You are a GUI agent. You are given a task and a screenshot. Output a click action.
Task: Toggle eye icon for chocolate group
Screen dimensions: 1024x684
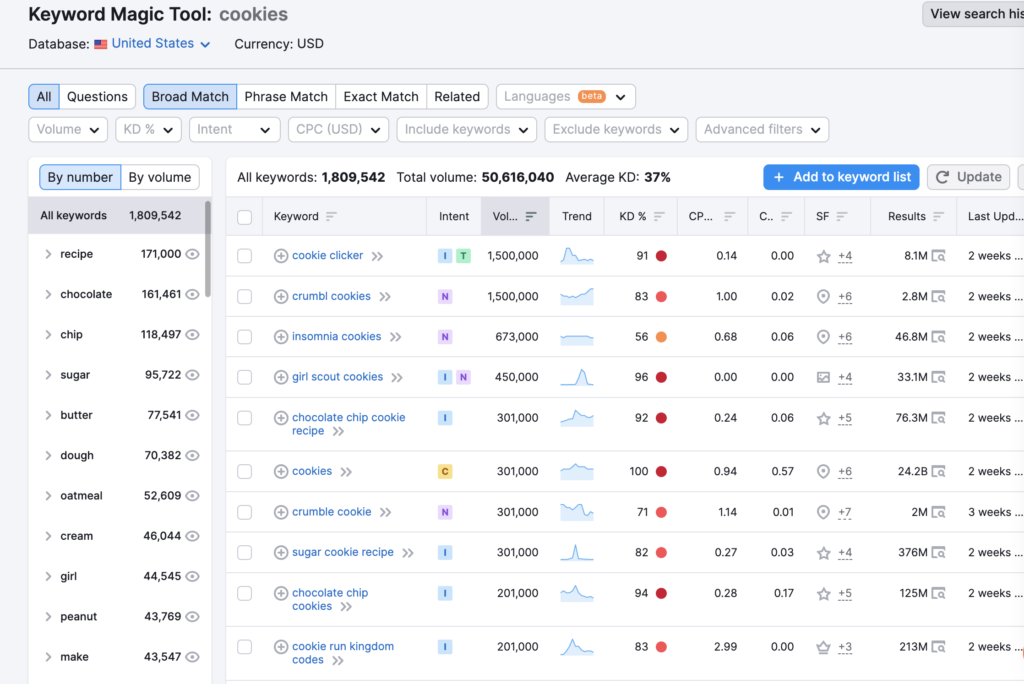click(192, 295)
